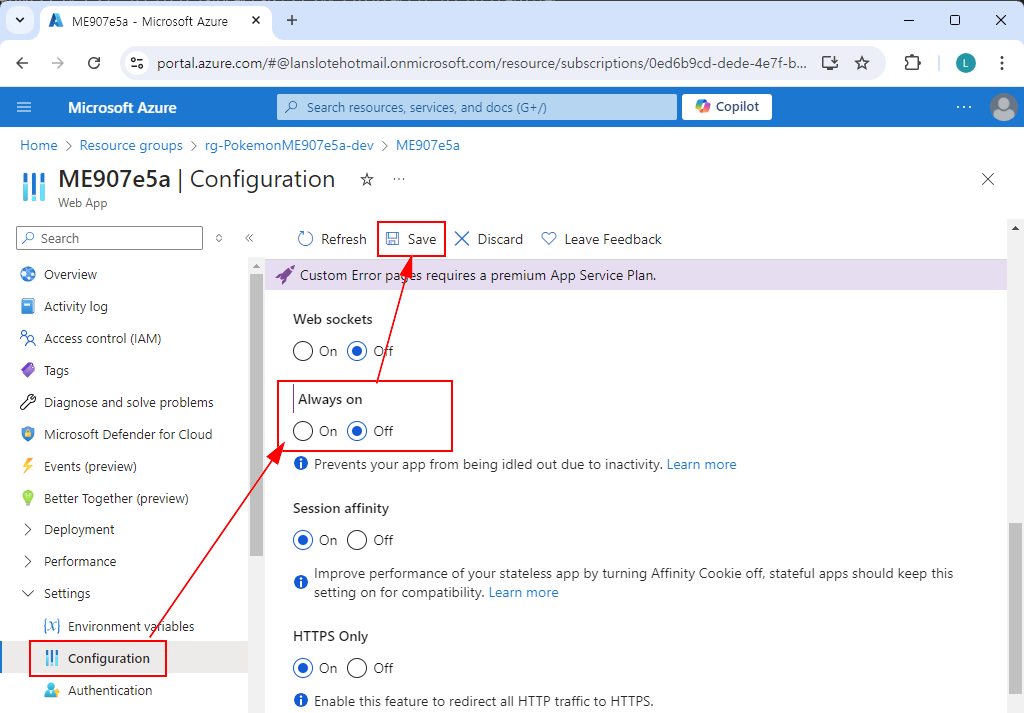
Task: Turn Web sockets On
Action: click(303, 351)
